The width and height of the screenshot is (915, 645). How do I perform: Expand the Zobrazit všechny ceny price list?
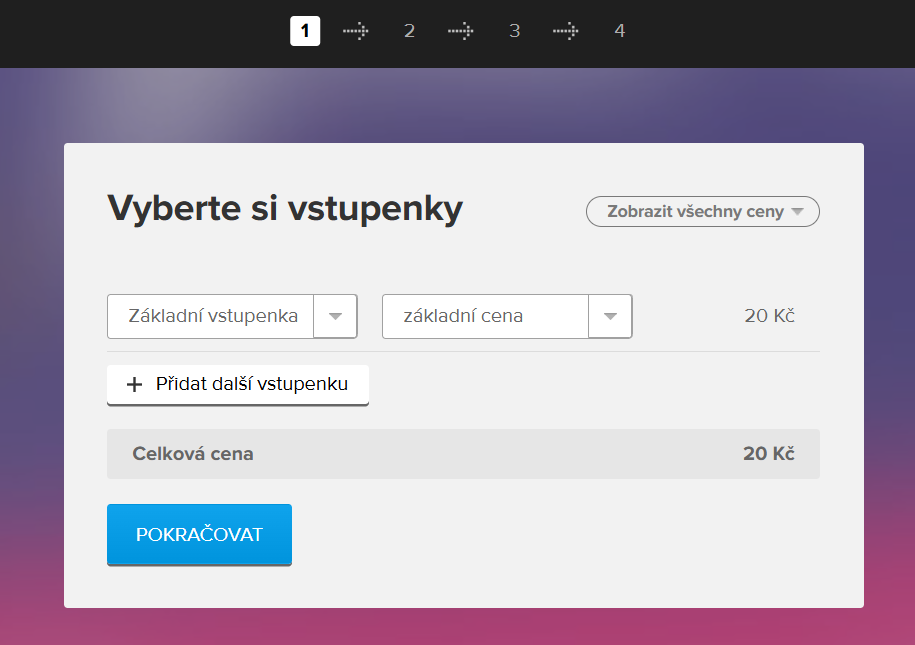pos(702,211)
